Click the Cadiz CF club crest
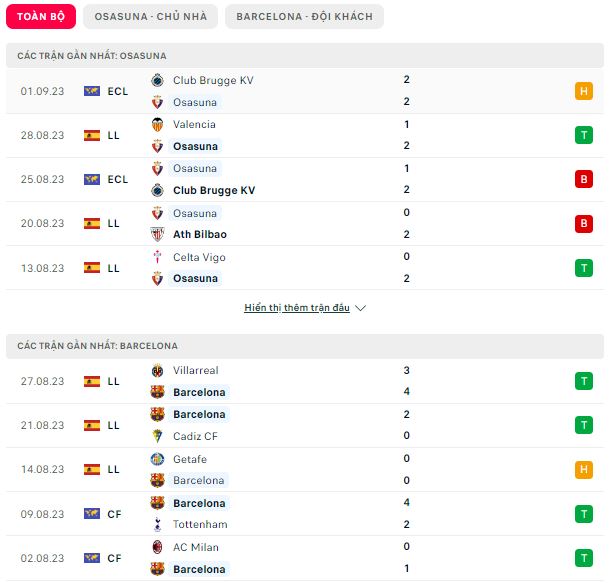 pyautogui.click(x=157, y=436)
